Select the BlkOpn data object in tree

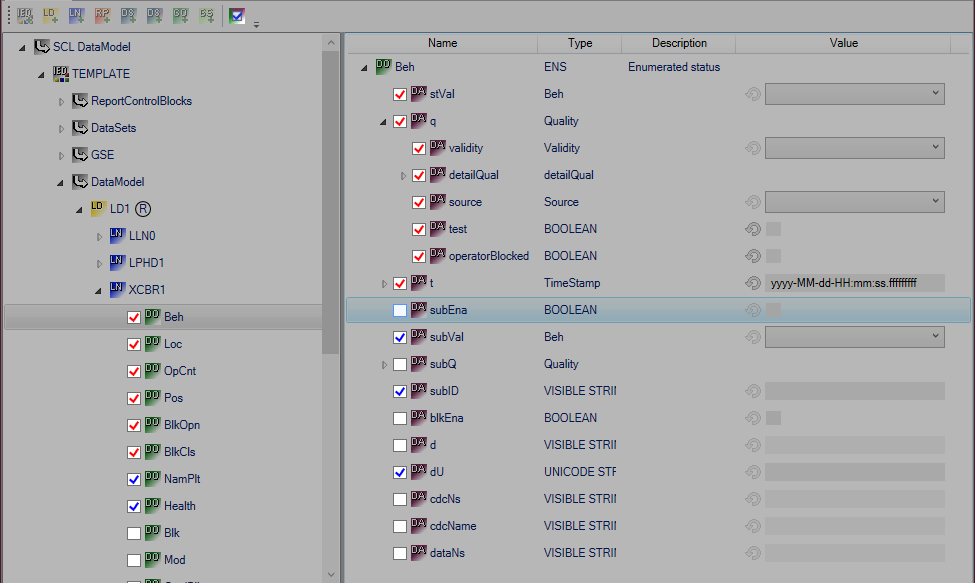[182, 425]
